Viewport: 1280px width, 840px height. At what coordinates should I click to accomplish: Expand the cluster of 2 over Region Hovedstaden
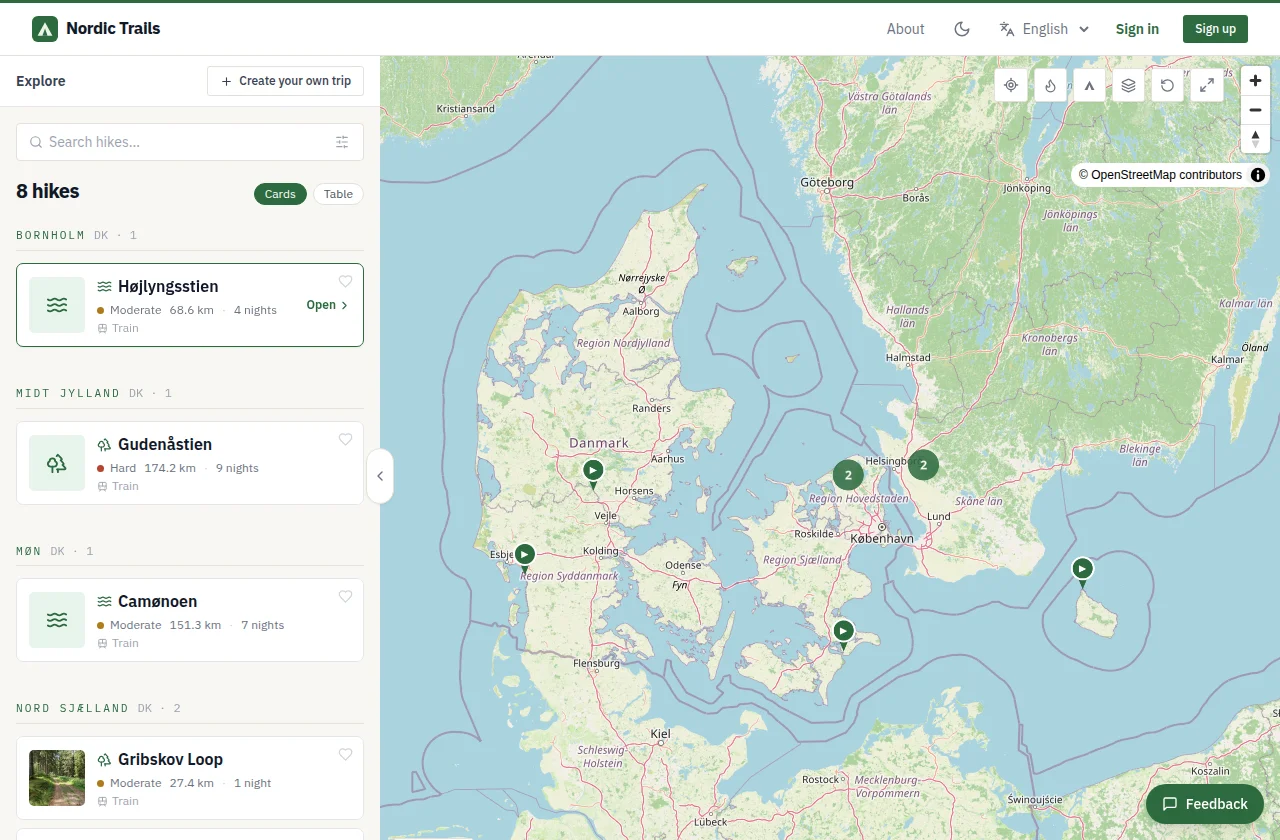848,474
